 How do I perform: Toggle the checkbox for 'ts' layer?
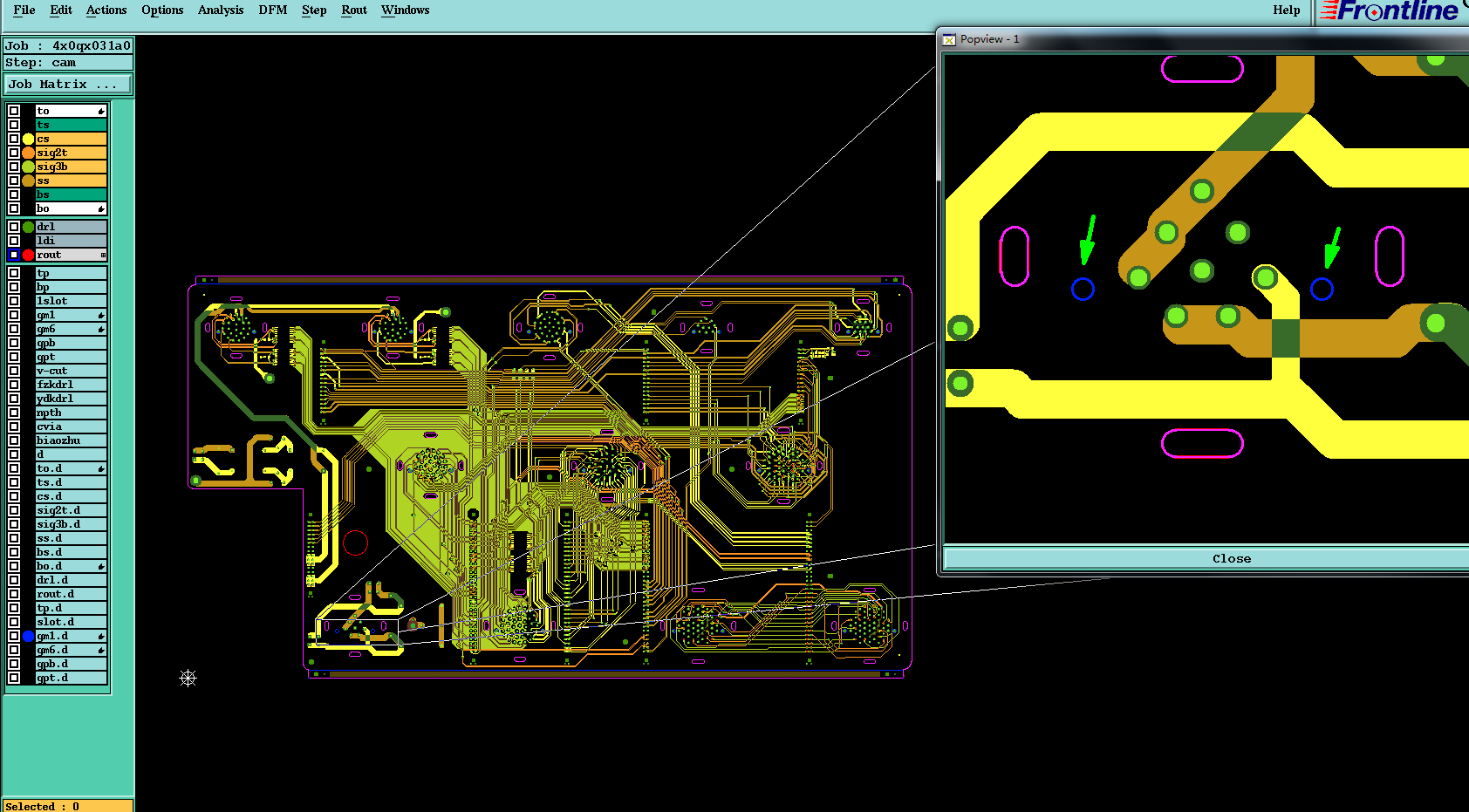(x=14, y=125)
